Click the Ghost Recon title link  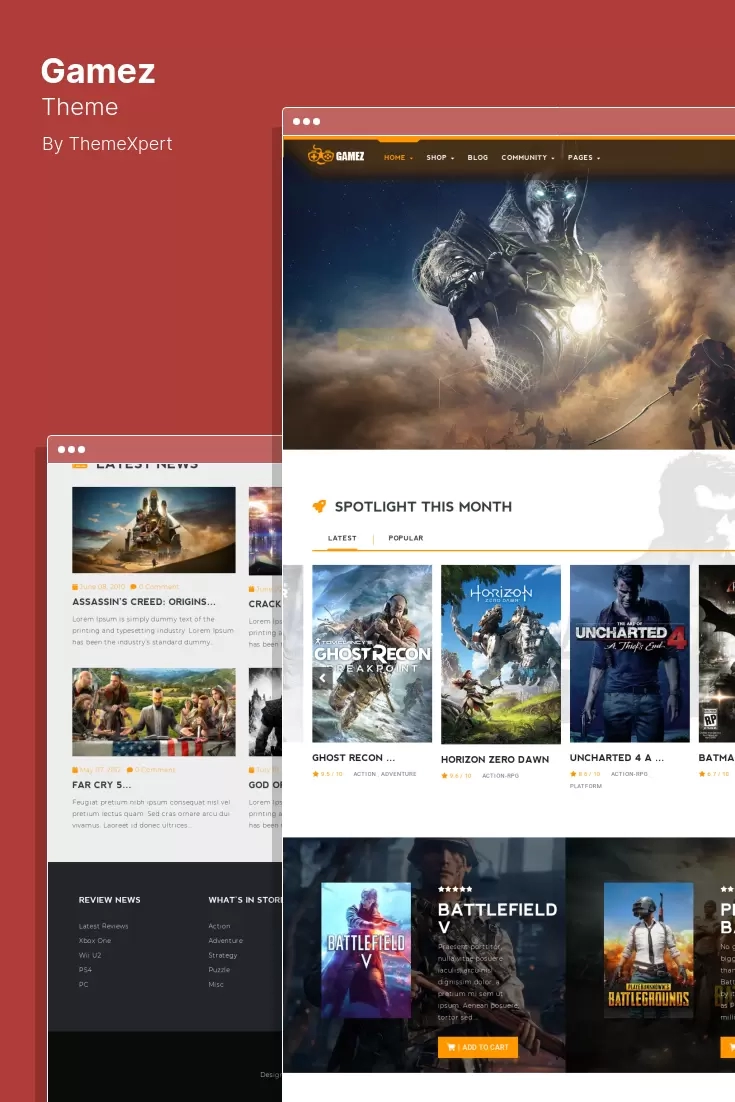tap(353, 758)
